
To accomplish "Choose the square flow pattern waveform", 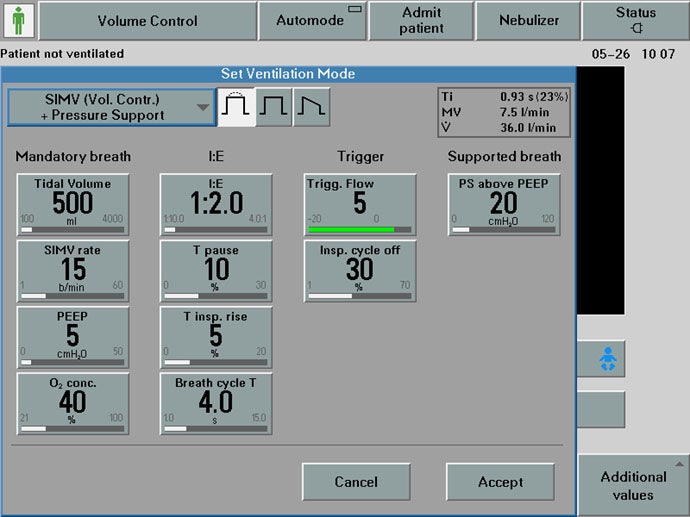I will pos(274,107).
